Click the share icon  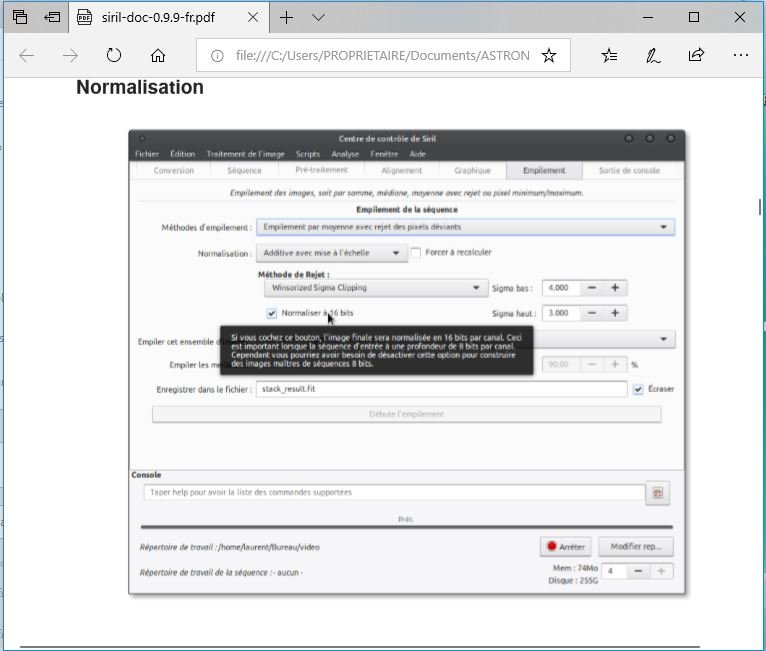click(x=696, y=55)
